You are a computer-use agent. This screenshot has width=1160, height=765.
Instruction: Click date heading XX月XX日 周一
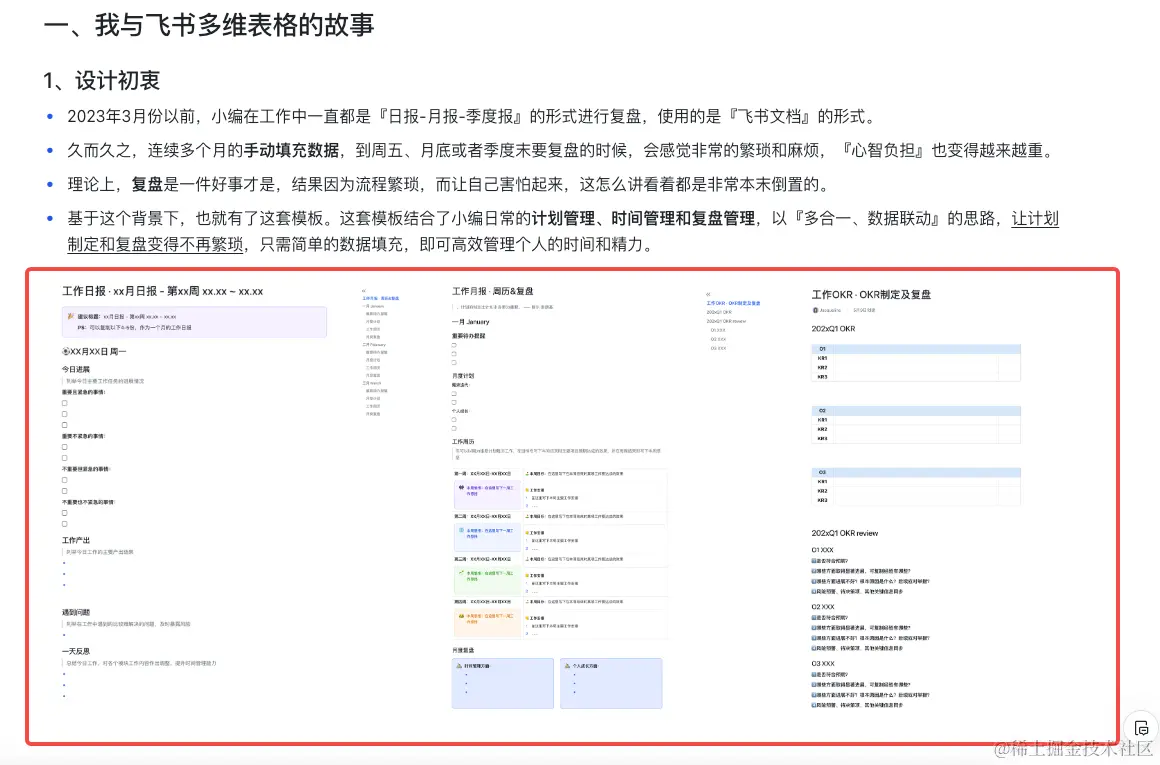94,351
